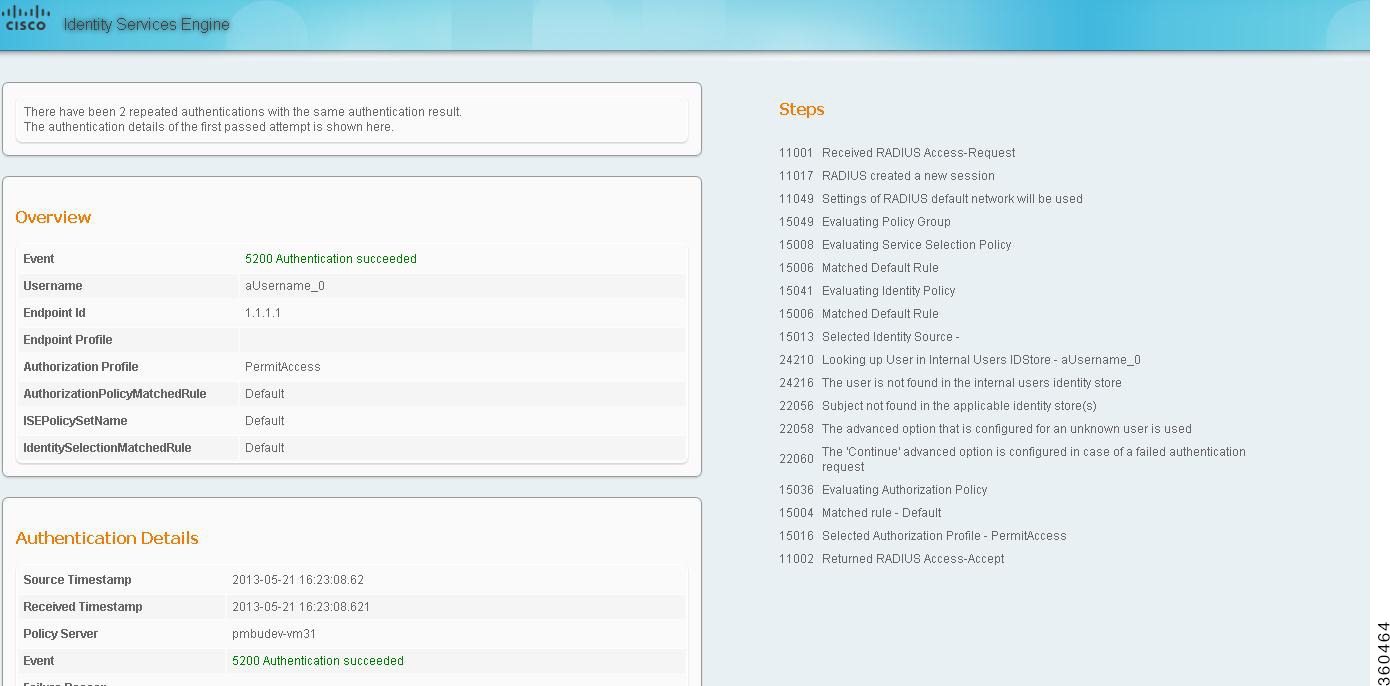
Task: Click the Endpoint Id label
Action: pos(54,313)
